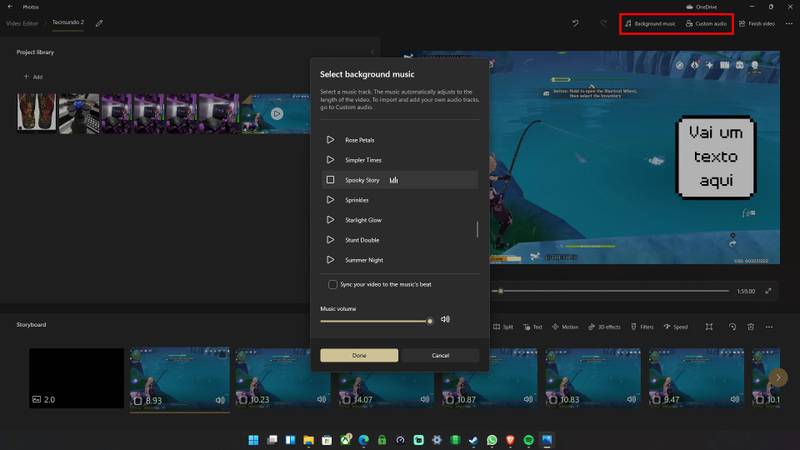Open the Windows Start menu
Image resolution: width=800 pixels, height=450 pixels.
pos(253,440)
